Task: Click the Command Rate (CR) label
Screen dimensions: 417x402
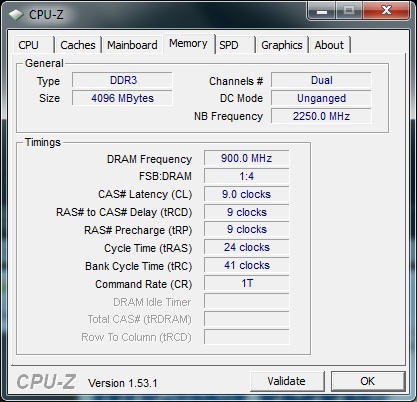Action: 144,284
